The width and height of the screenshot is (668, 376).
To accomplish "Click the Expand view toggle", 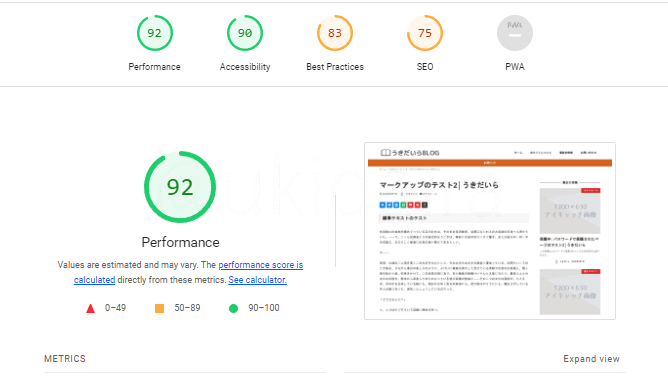I will click(x=591, y=359).
